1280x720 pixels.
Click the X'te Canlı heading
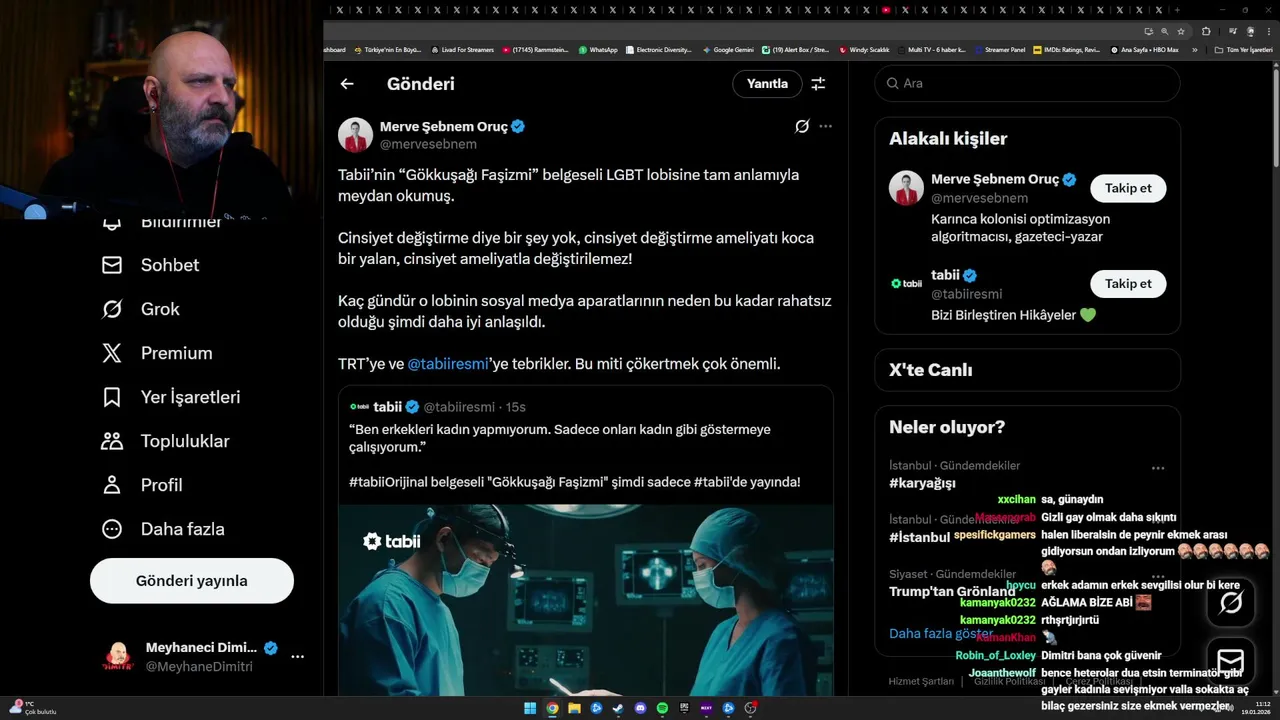pos(931,370)
